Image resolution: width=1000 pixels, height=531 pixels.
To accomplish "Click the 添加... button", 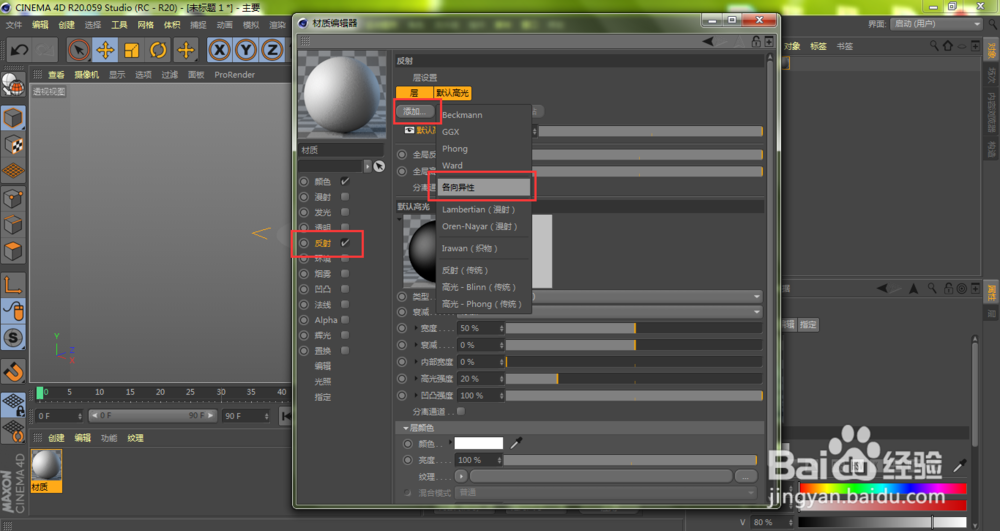I will point(415,112).
